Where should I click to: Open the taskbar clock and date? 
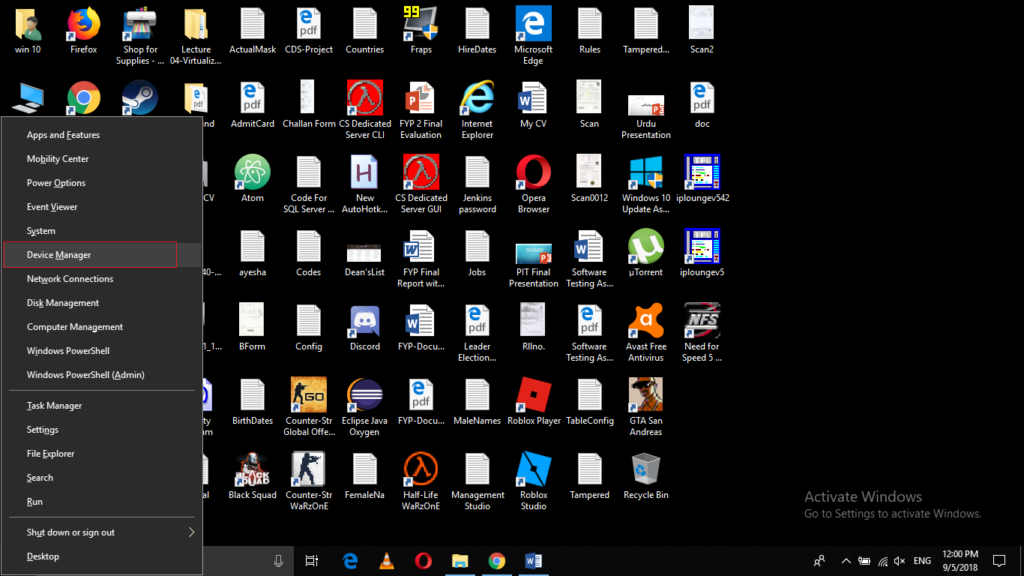[x=960, y=561]
